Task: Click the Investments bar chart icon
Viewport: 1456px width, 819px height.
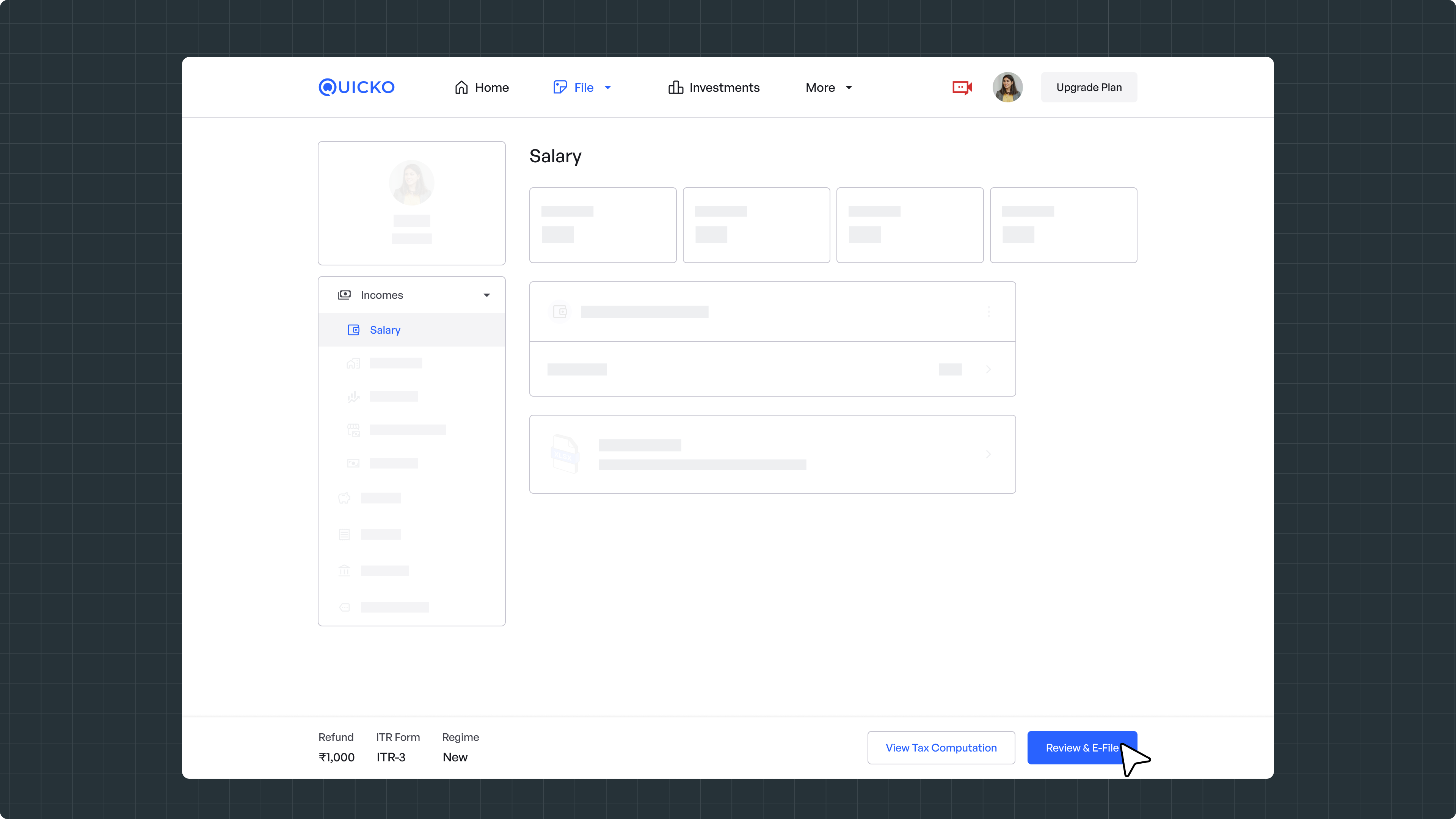Action: click(675, 87)
